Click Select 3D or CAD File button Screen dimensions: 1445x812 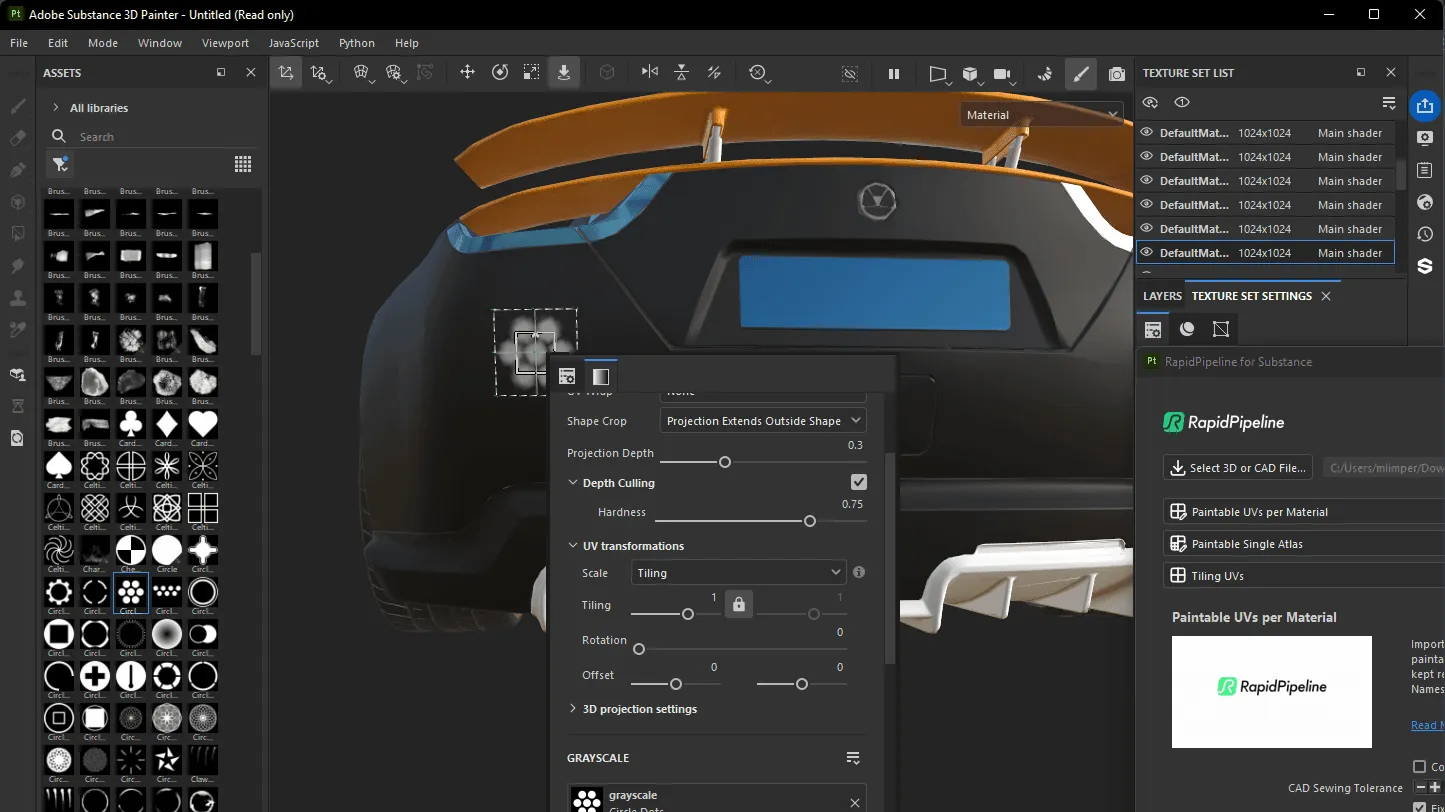[1238, 468]
